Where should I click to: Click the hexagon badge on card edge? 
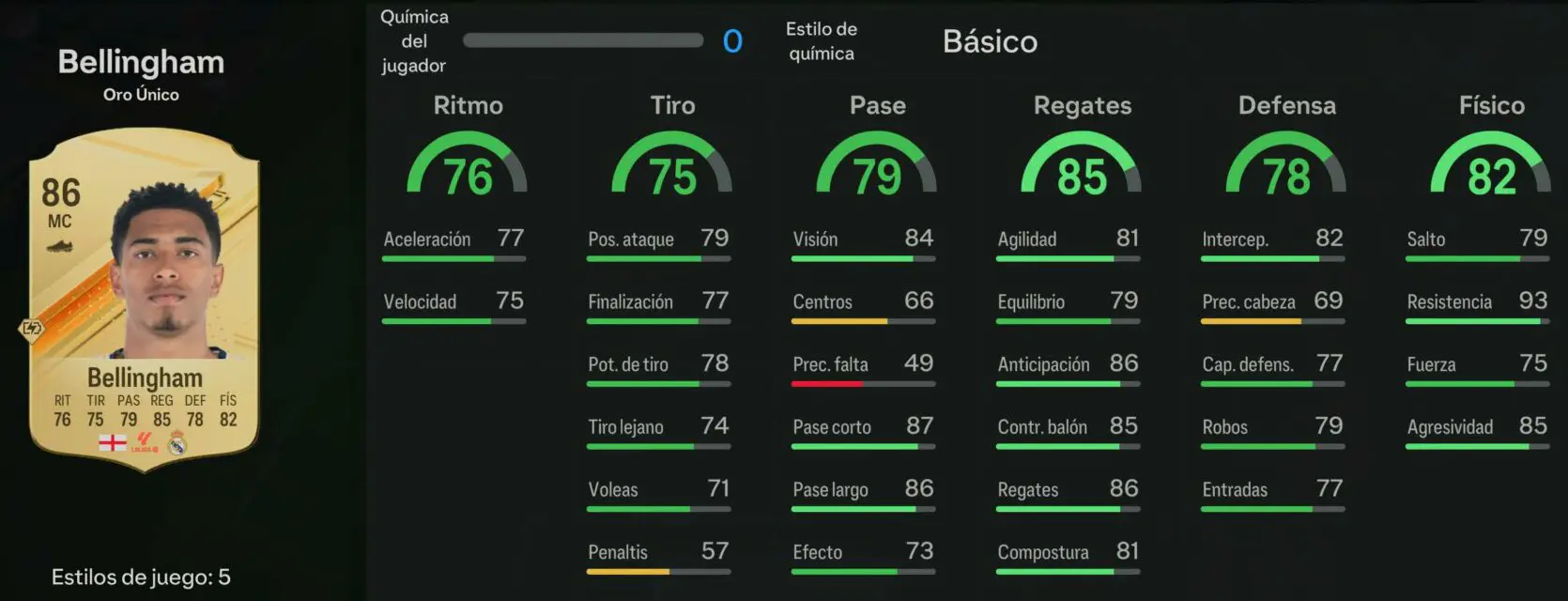31,329
